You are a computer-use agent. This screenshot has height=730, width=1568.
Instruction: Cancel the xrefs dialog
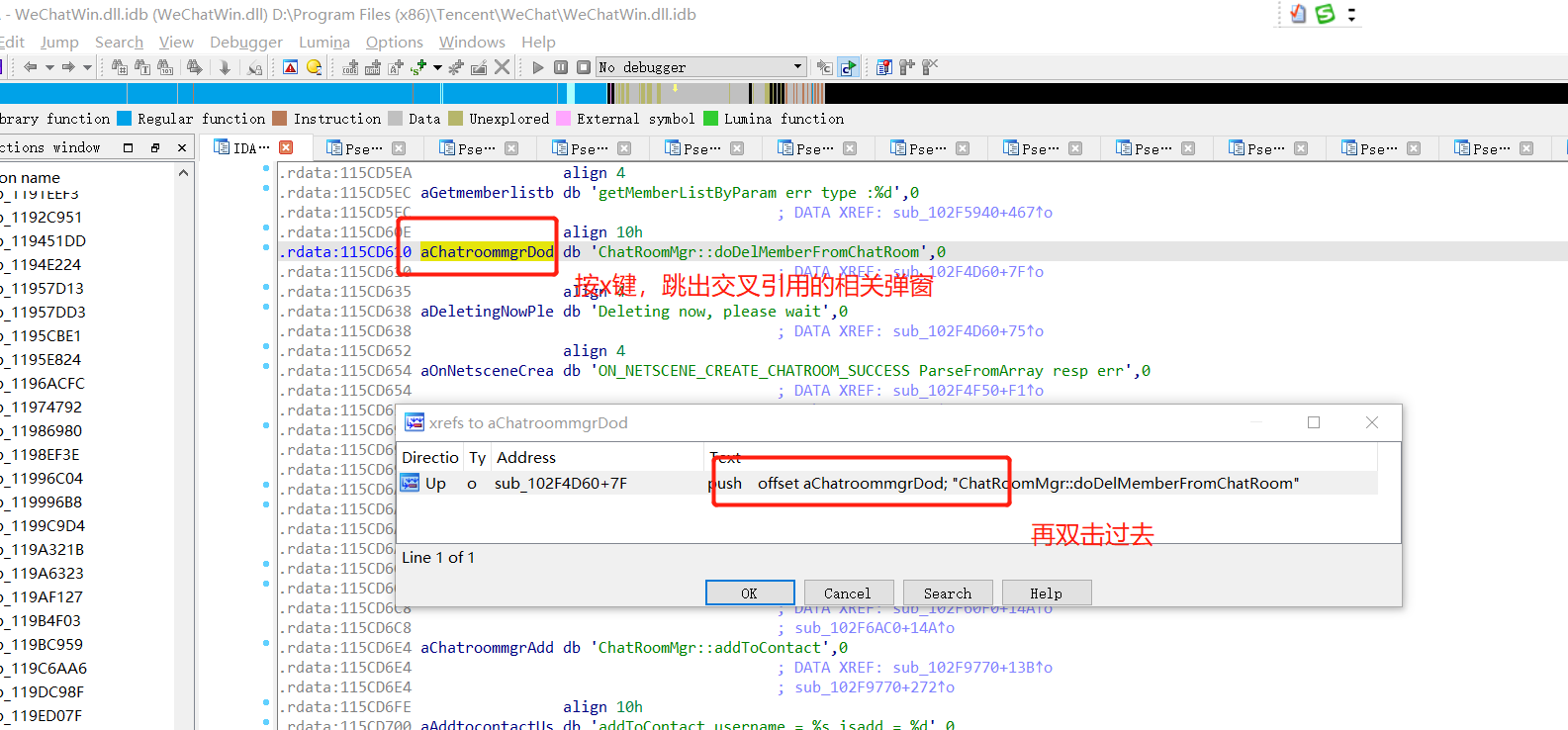[848, 593]
